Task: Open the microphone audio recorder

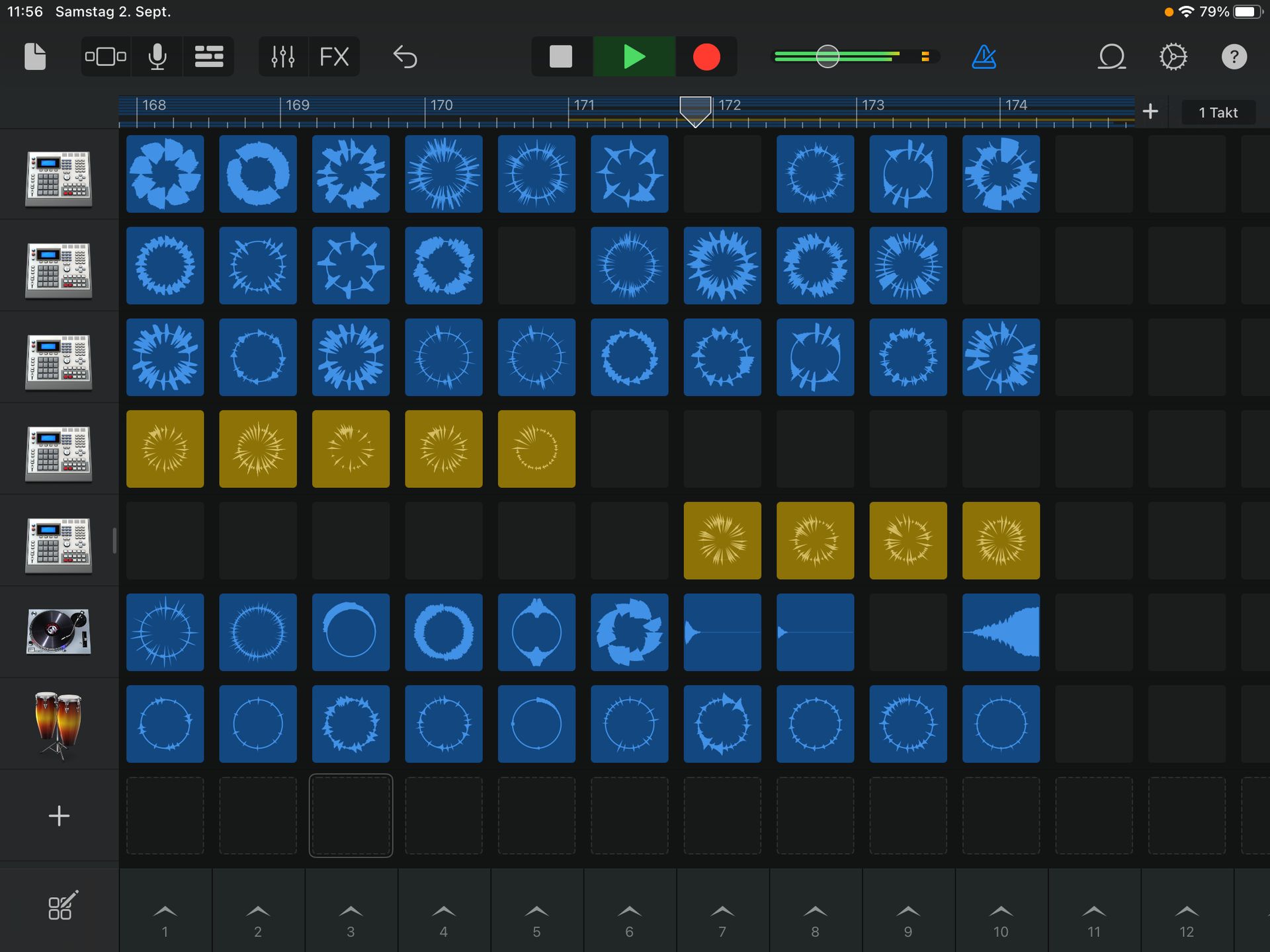Action: [157, 57]
